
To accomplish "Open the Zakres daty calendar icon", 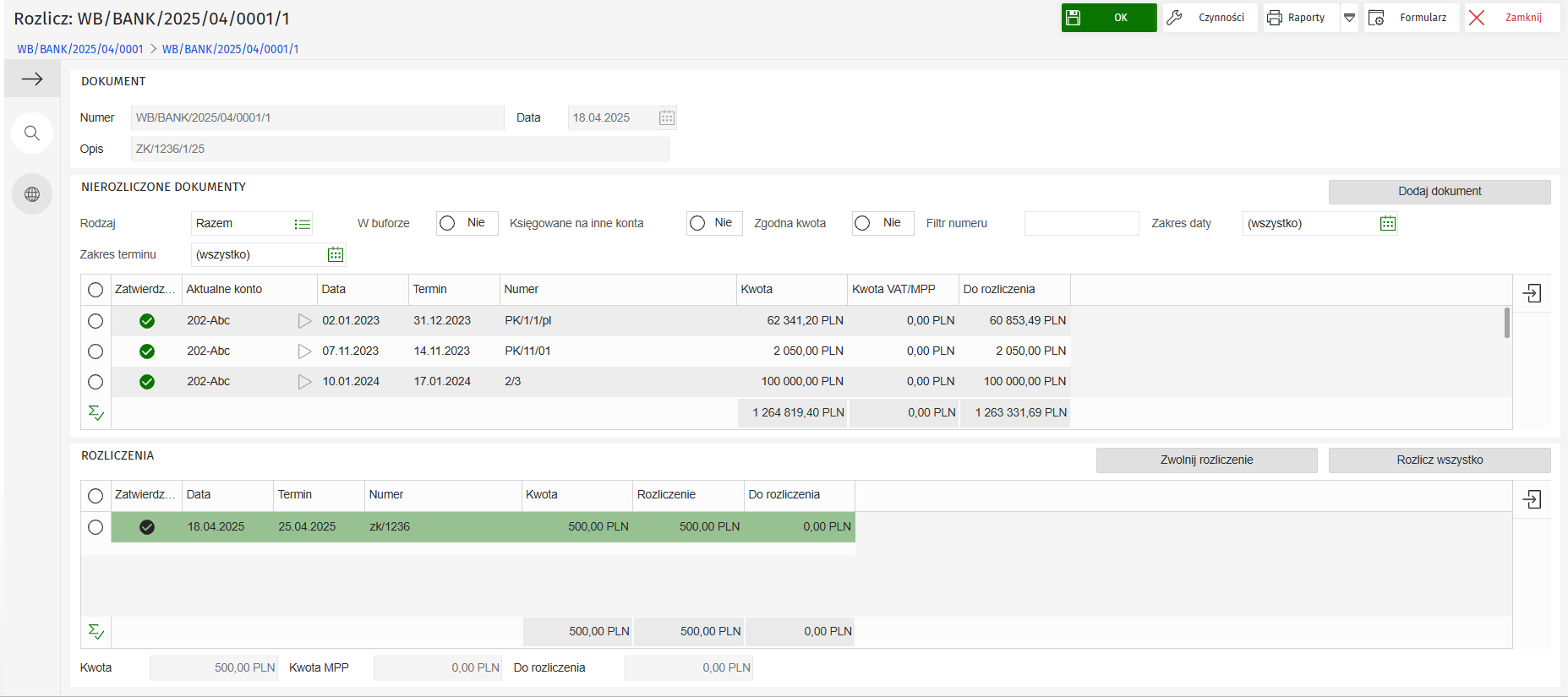I will 1387,223.
